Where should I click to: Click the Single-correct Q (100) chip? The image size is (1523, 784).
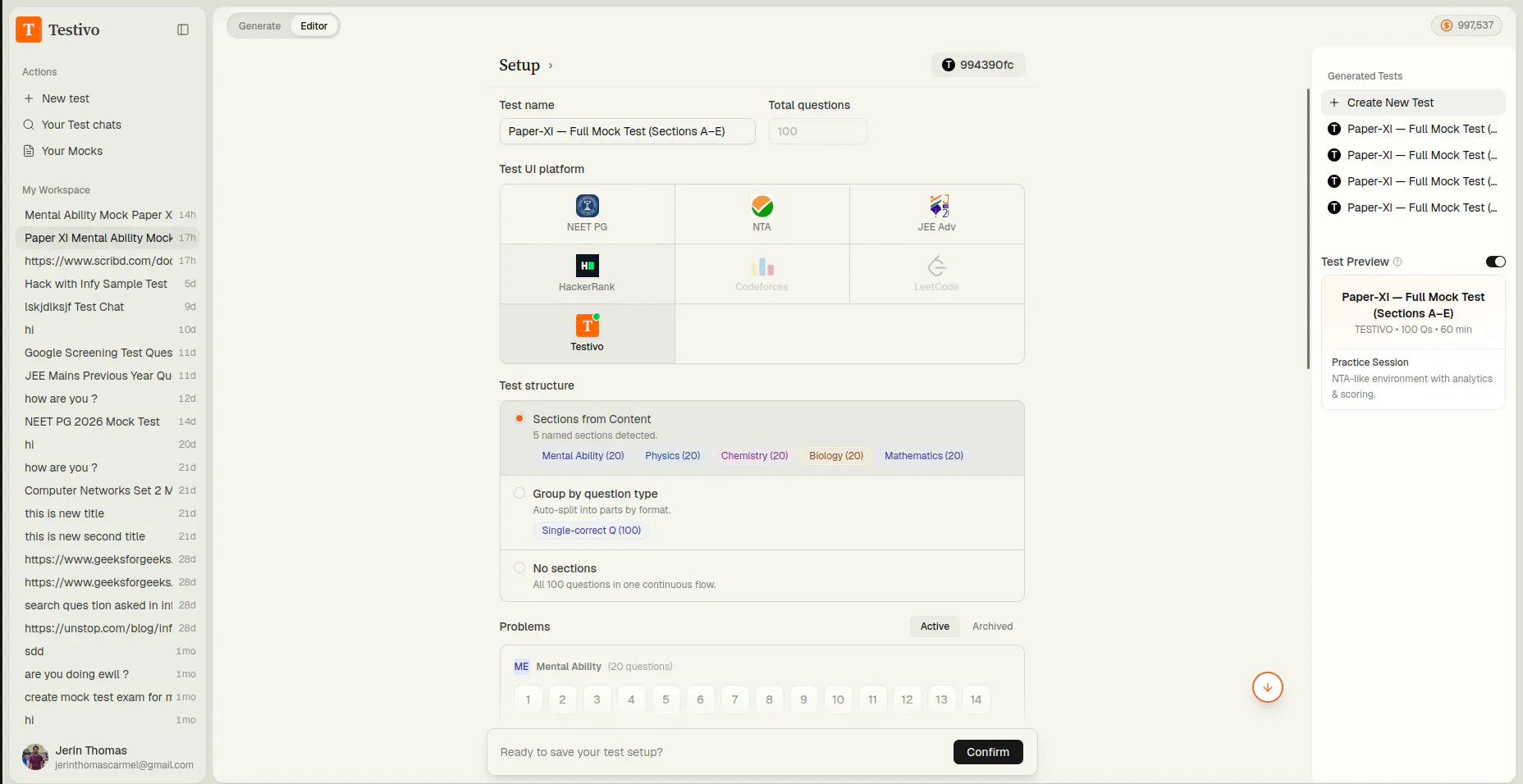click(x=591, y=531)
